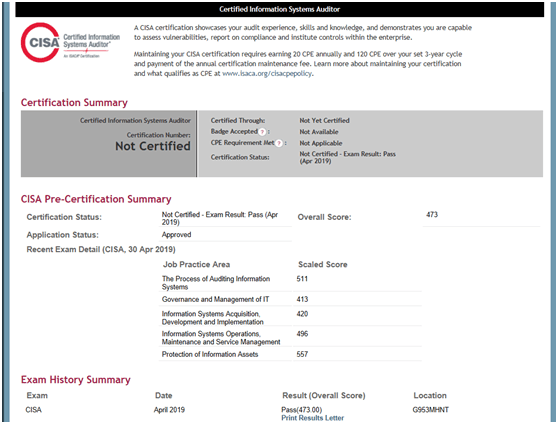Click the Pass(473.00) result
558x424 pixels.
click(x=302, y=410)
